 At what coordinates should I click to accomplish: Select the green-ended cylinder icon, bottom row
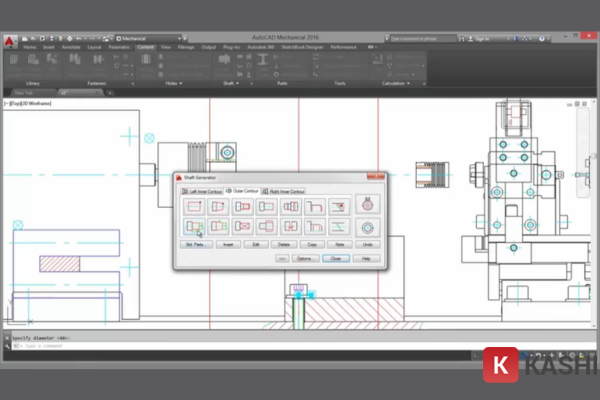tap(194, 226)
